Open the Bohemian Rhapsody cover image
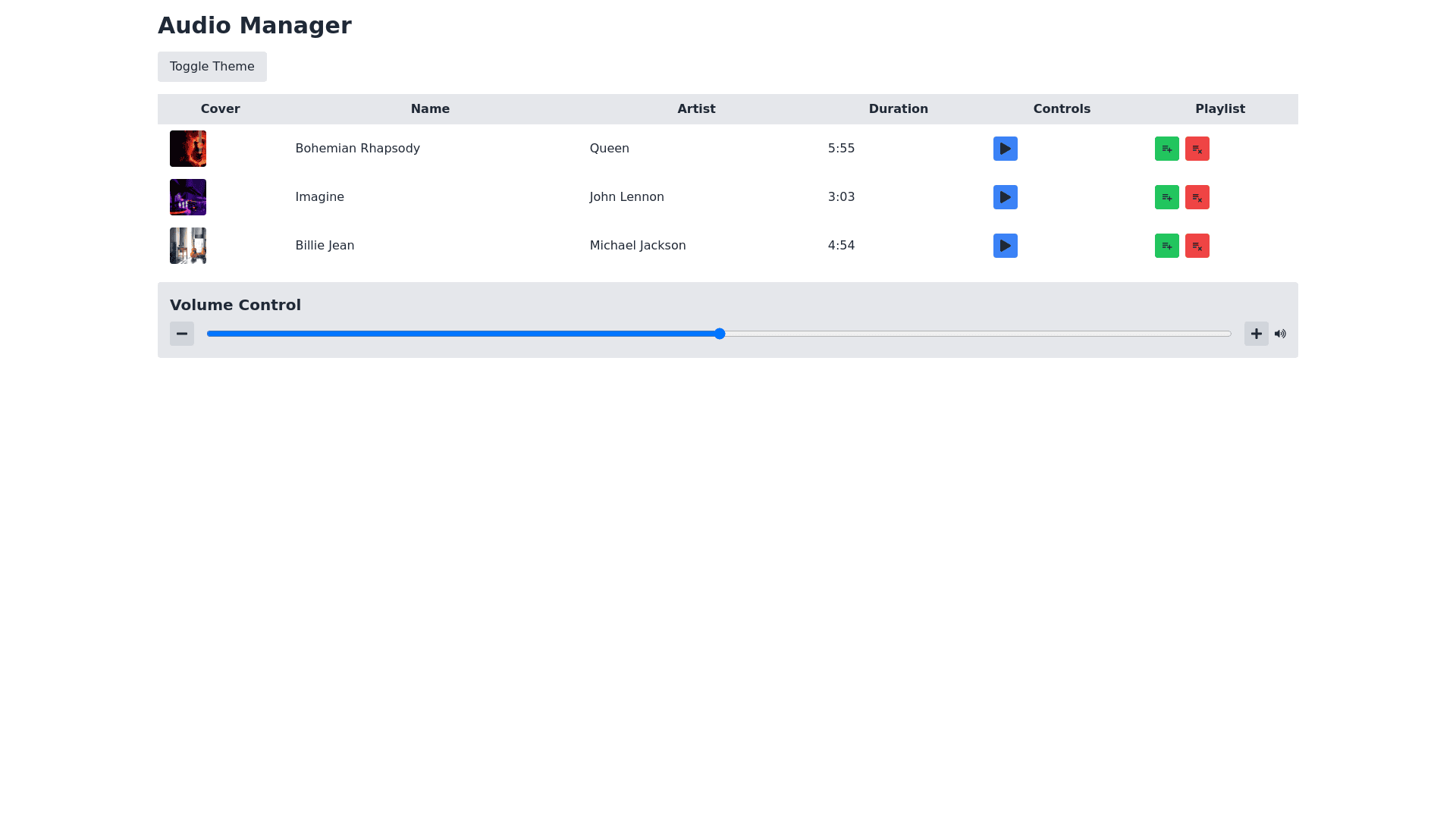The width and height of the screenshot is (1456, 819). tap(188, 149)
